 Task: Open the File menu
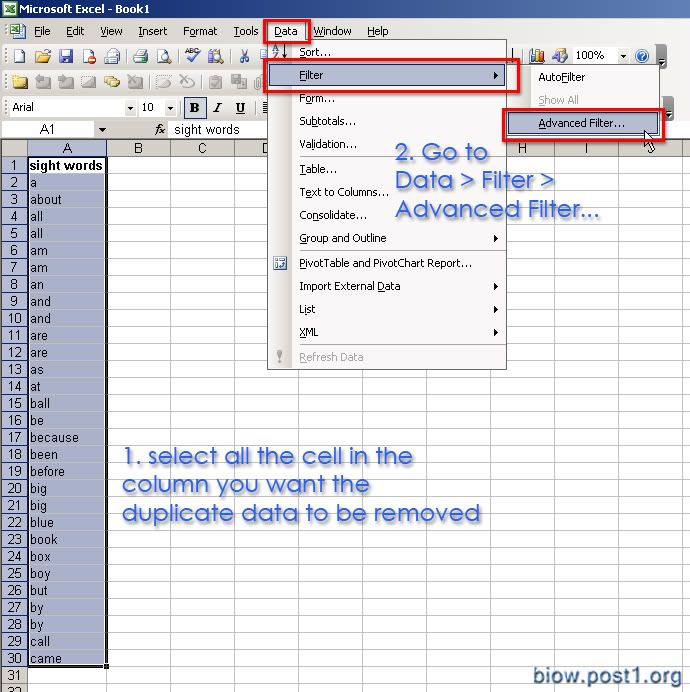[42, 31]
